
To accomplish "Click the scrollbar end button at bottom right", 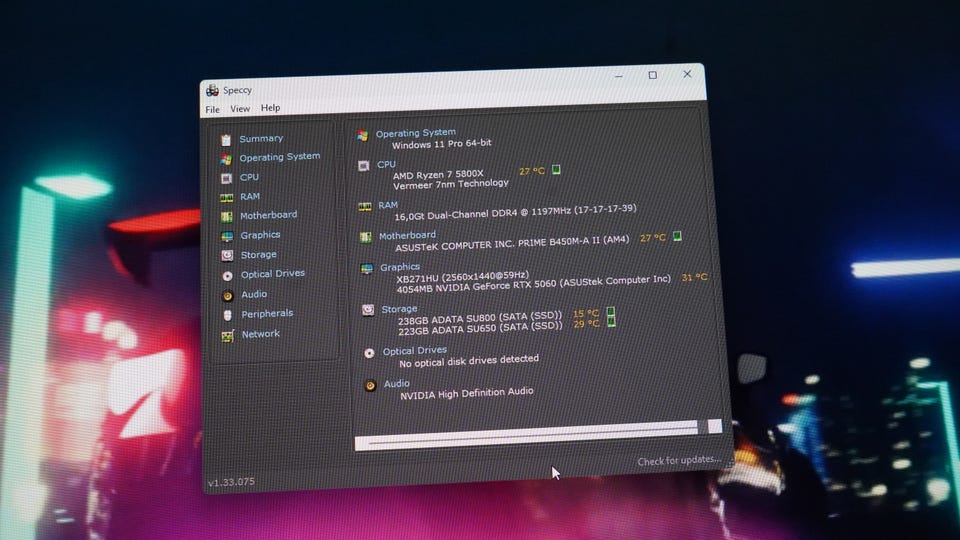I will 714,427.
